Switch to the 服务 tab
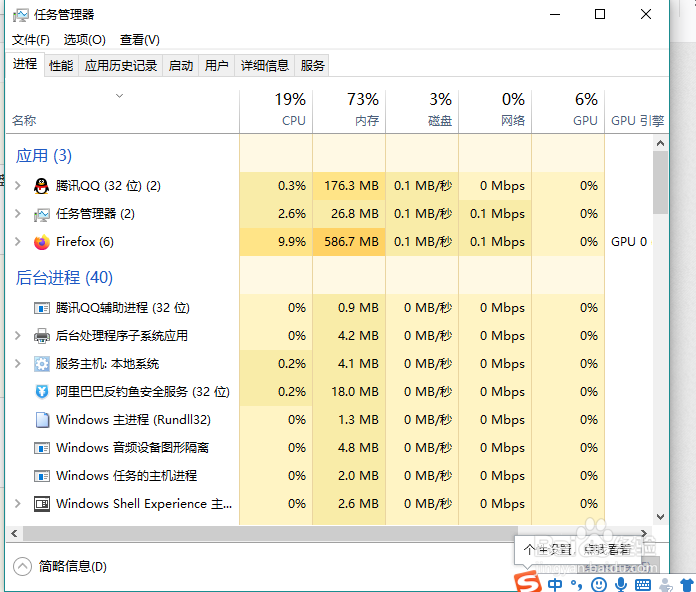This screenshot has height=592, width=696. (x=312, y=66)
